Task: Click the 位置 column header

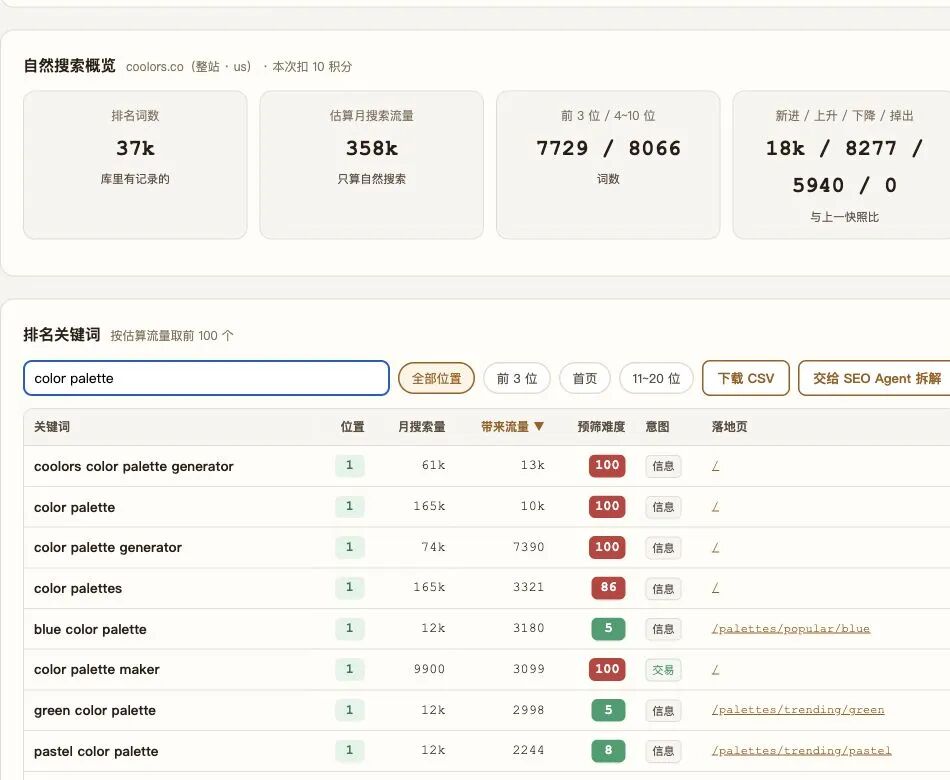Action: click(352, 427)
